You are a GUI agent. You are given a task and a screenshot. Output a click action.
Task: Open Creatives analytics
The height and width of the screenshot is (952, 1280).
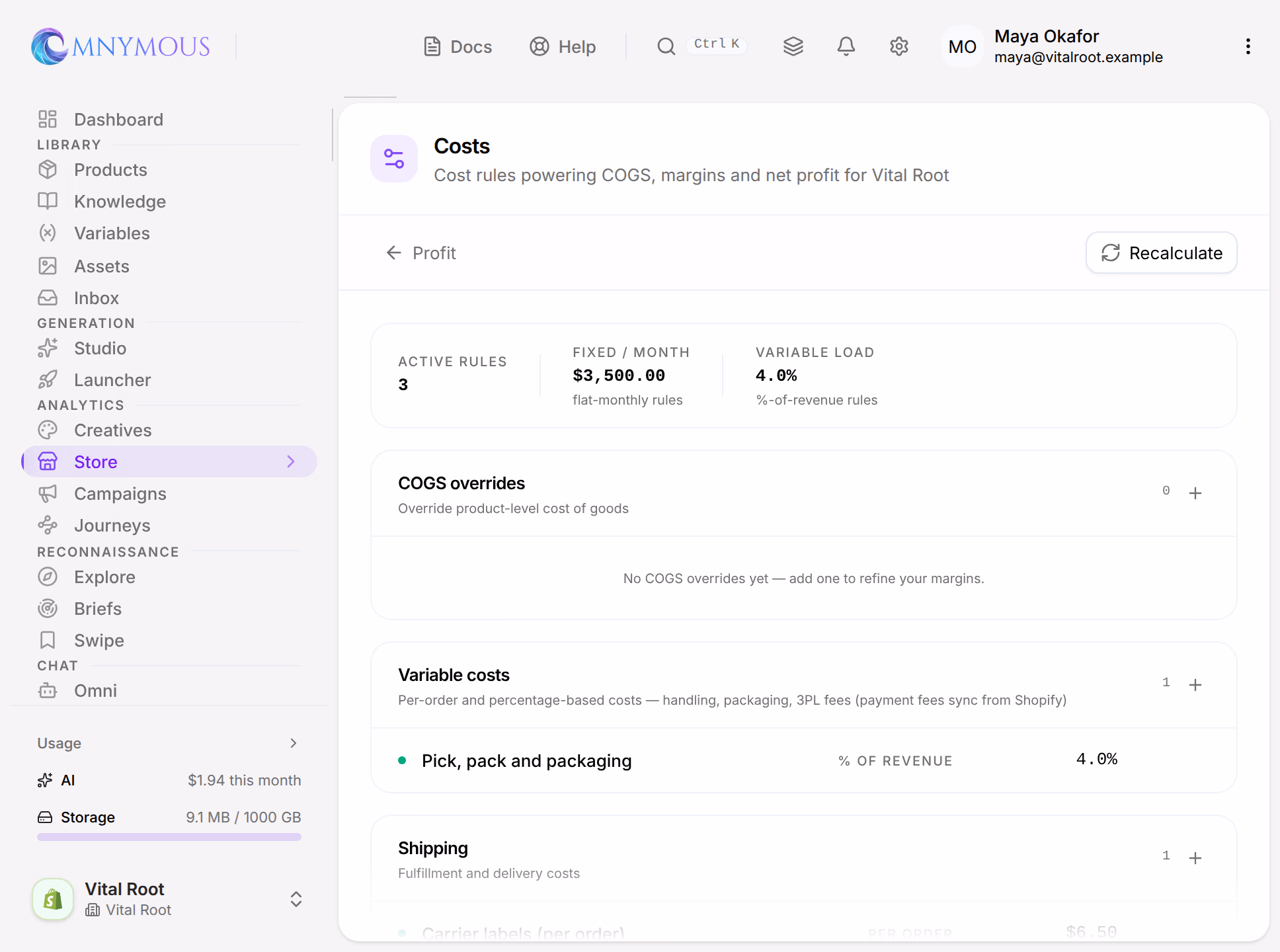coord(169,430)
